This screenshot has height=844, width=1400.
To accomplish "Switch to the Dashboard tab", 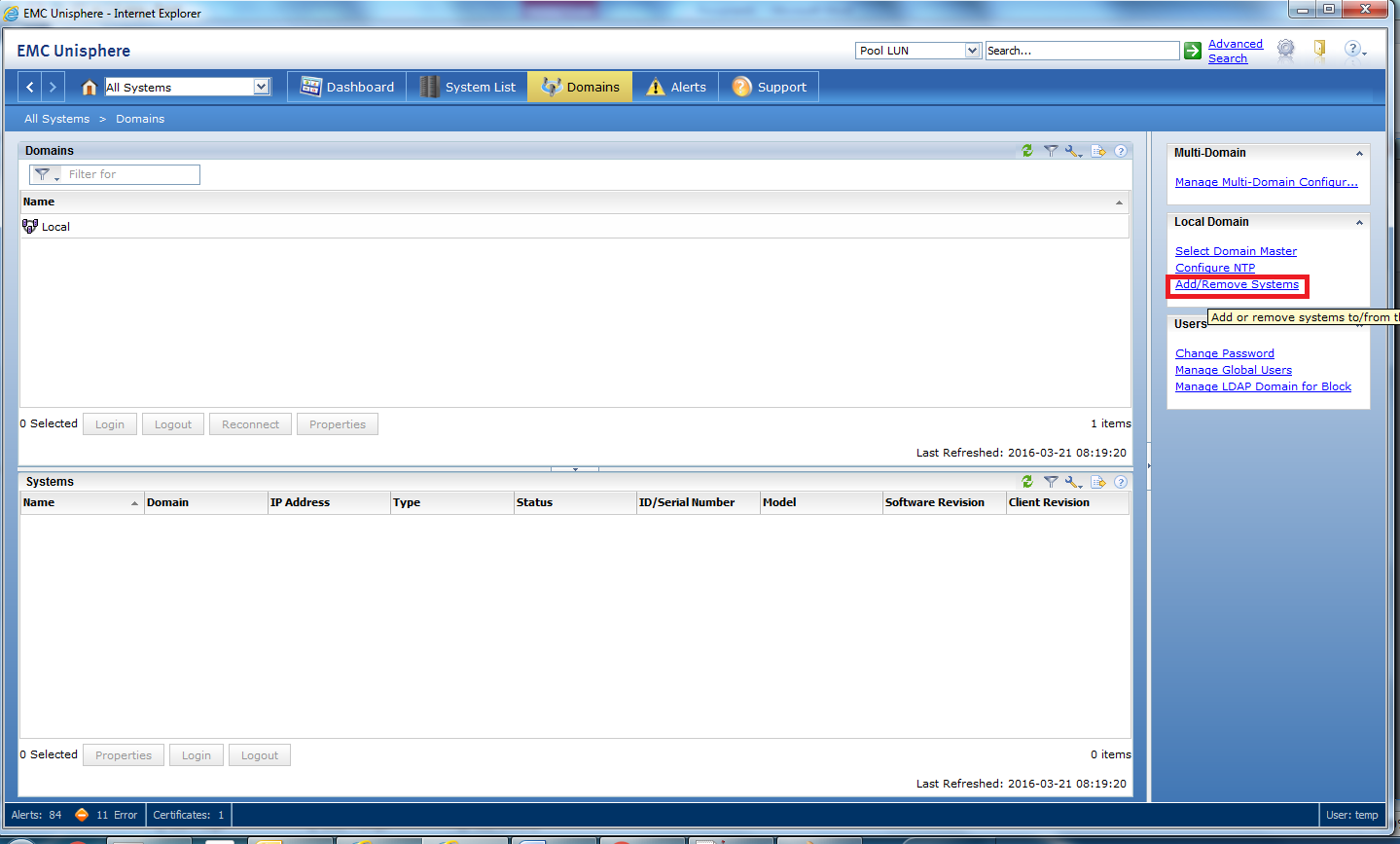I will point(347,87).
